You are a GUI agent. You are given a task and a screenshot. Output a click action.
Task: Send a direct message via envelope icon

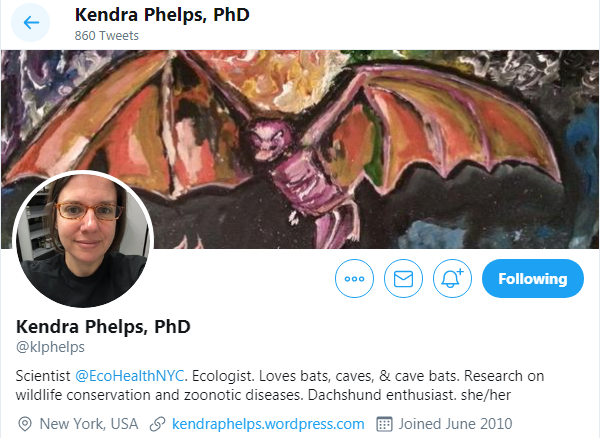point(403,279)
